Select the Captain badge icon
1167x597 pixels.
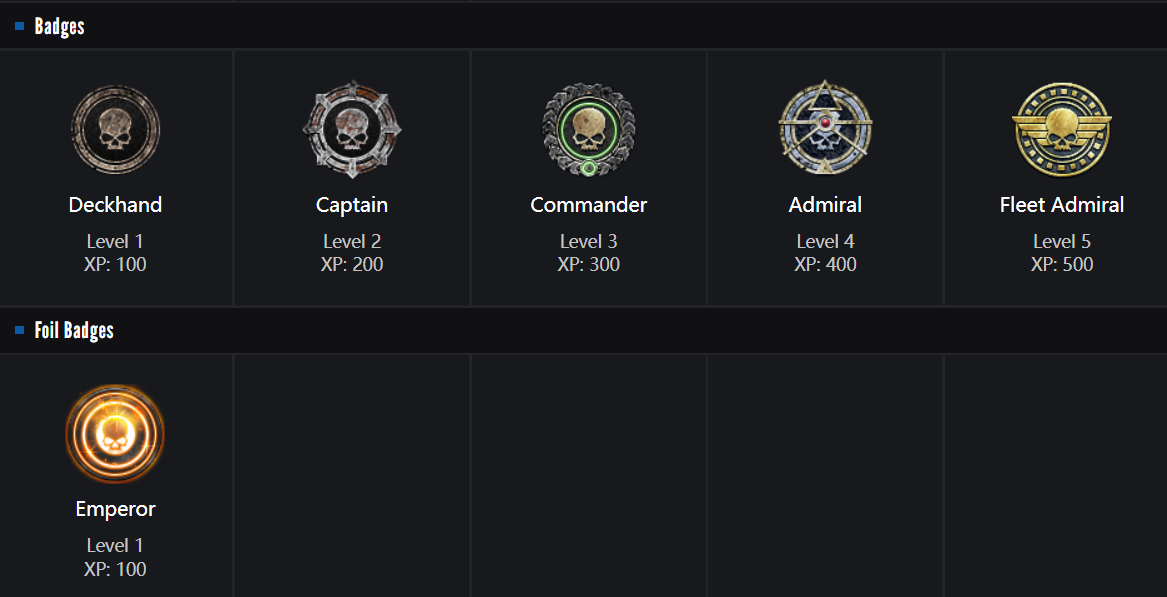(x=352, y=130)
